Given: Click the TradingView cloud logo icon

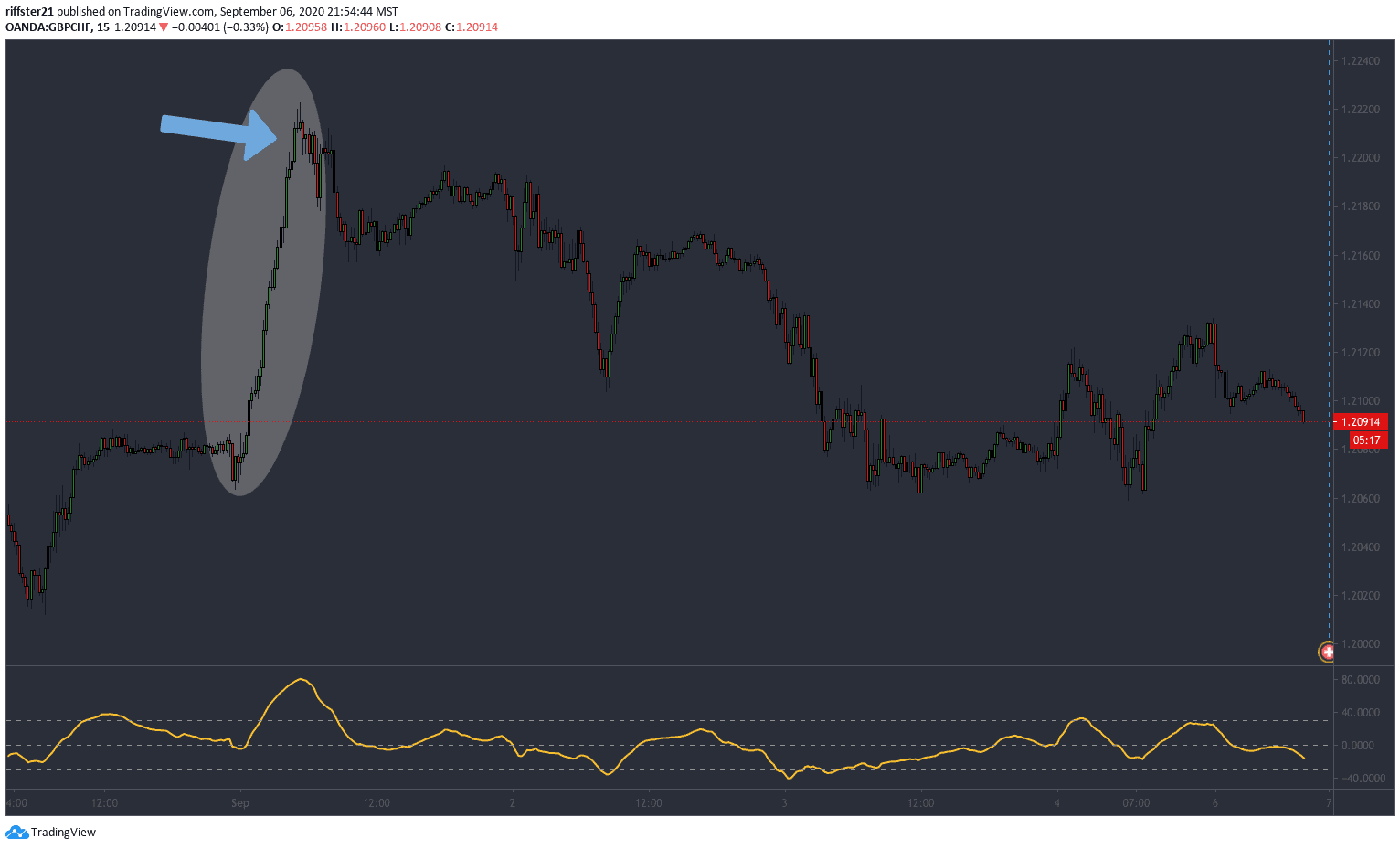Looking at the screenshot, I should click(x=16, y=832).
